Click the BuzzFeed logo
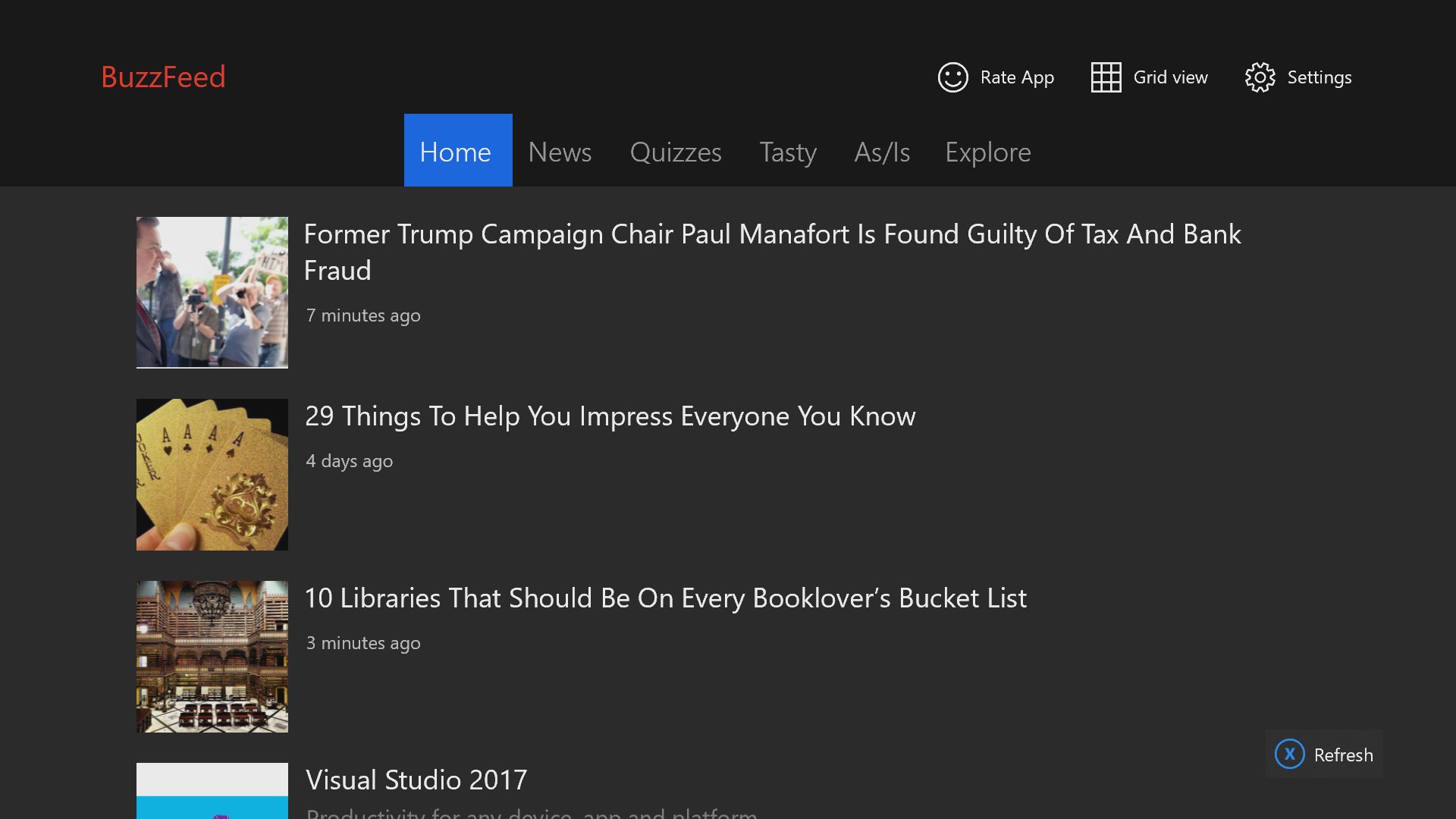 [163, 77]
